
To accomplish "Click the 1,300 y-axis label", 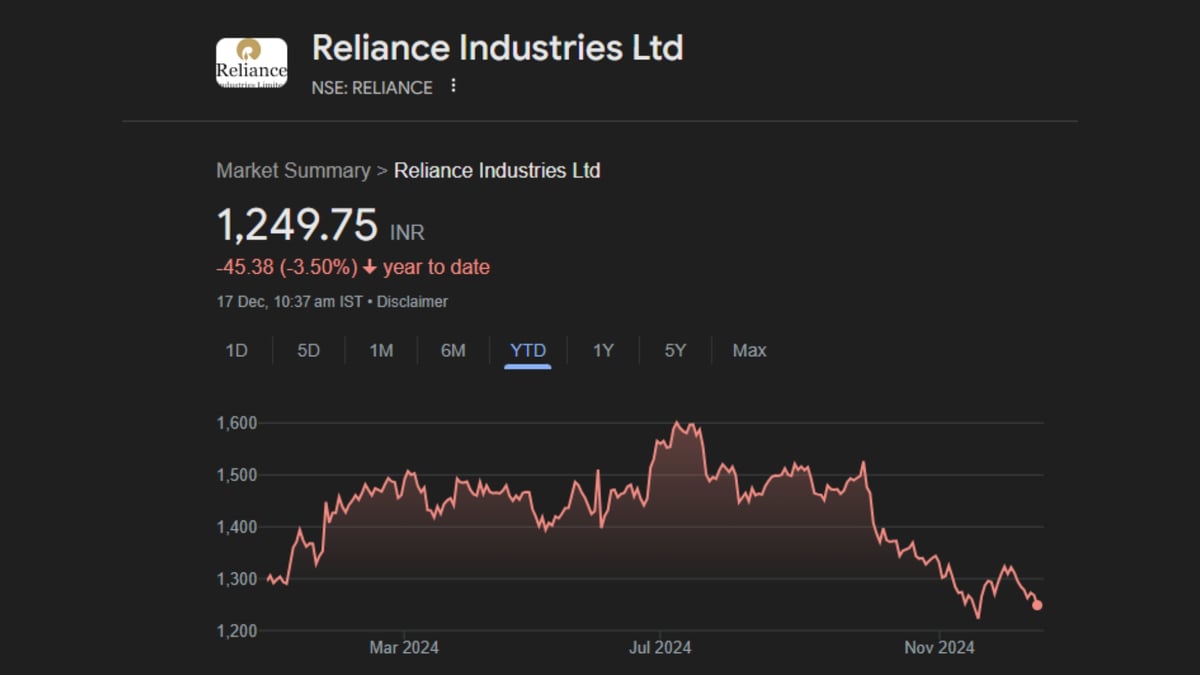I will tap(236, 579).
